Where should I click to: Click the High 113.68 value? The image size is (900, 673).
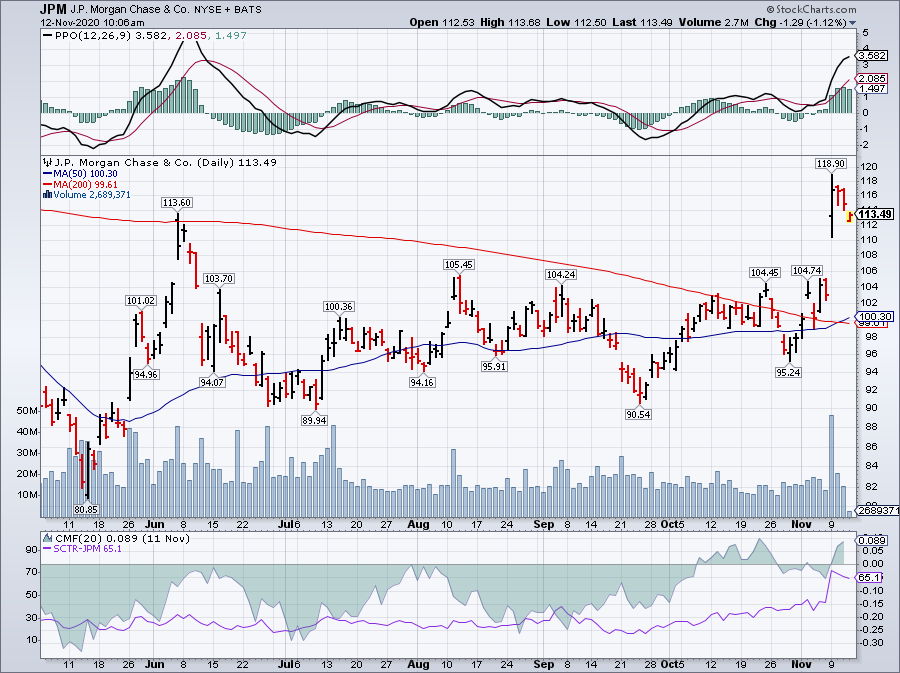coord(510,23)
